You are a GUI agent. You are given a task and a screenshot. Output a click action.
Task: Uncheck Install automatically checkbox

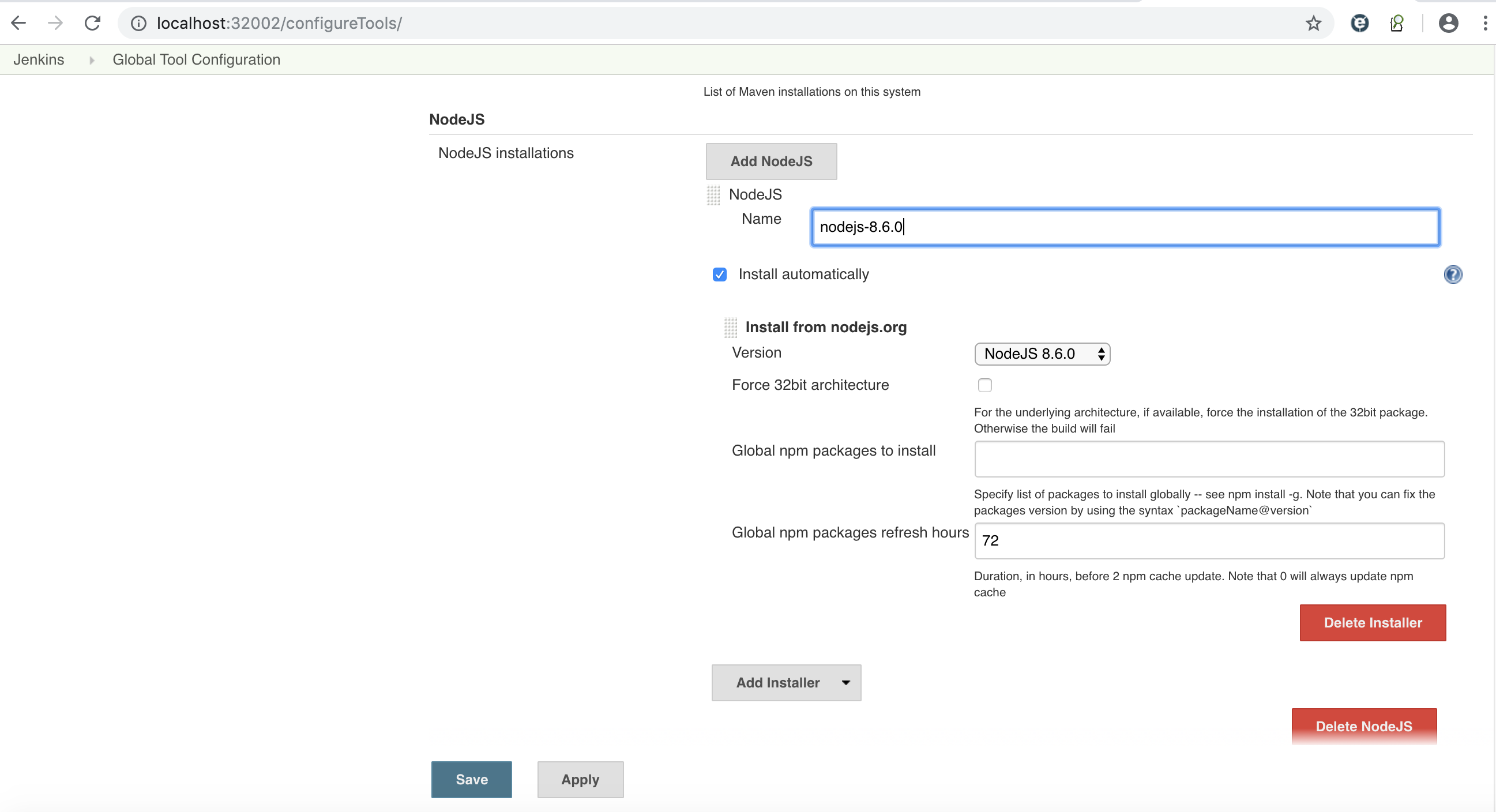point(720,274)
